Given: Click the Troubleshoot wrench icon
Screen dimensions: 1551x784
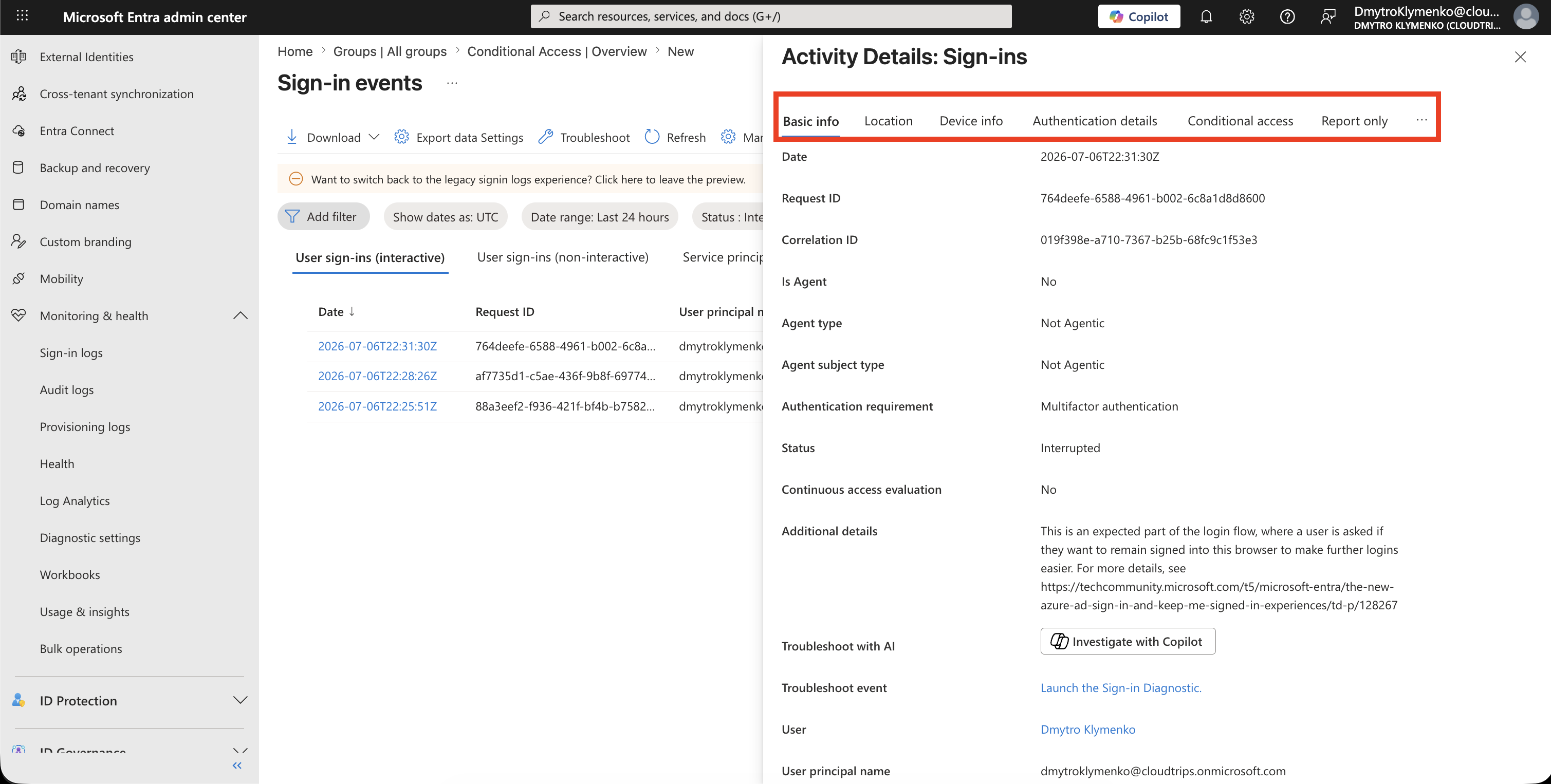Looking at the screenshot, I should click(x=545, y=137).
